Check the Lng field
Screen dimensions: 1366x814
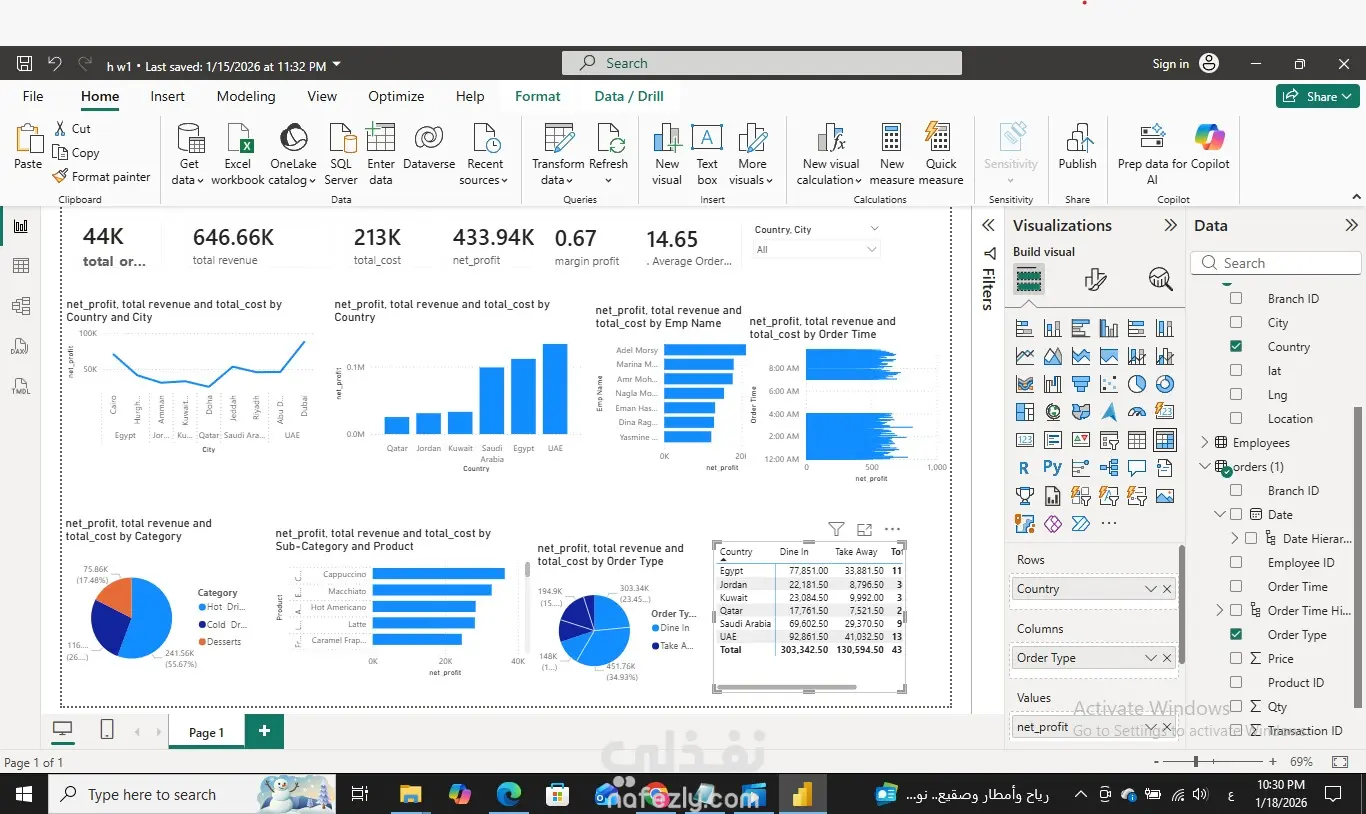[1236, 395]
